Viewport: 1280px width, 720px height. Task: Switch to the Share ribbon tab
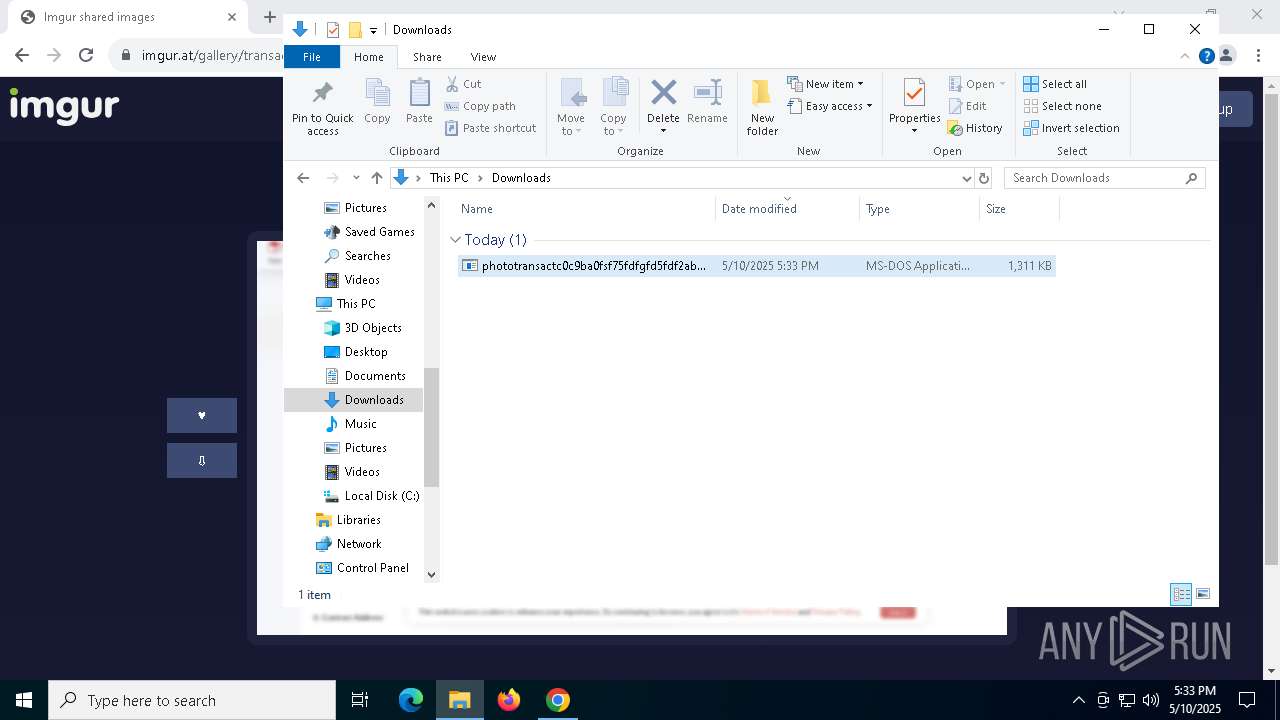coord(427,57)
